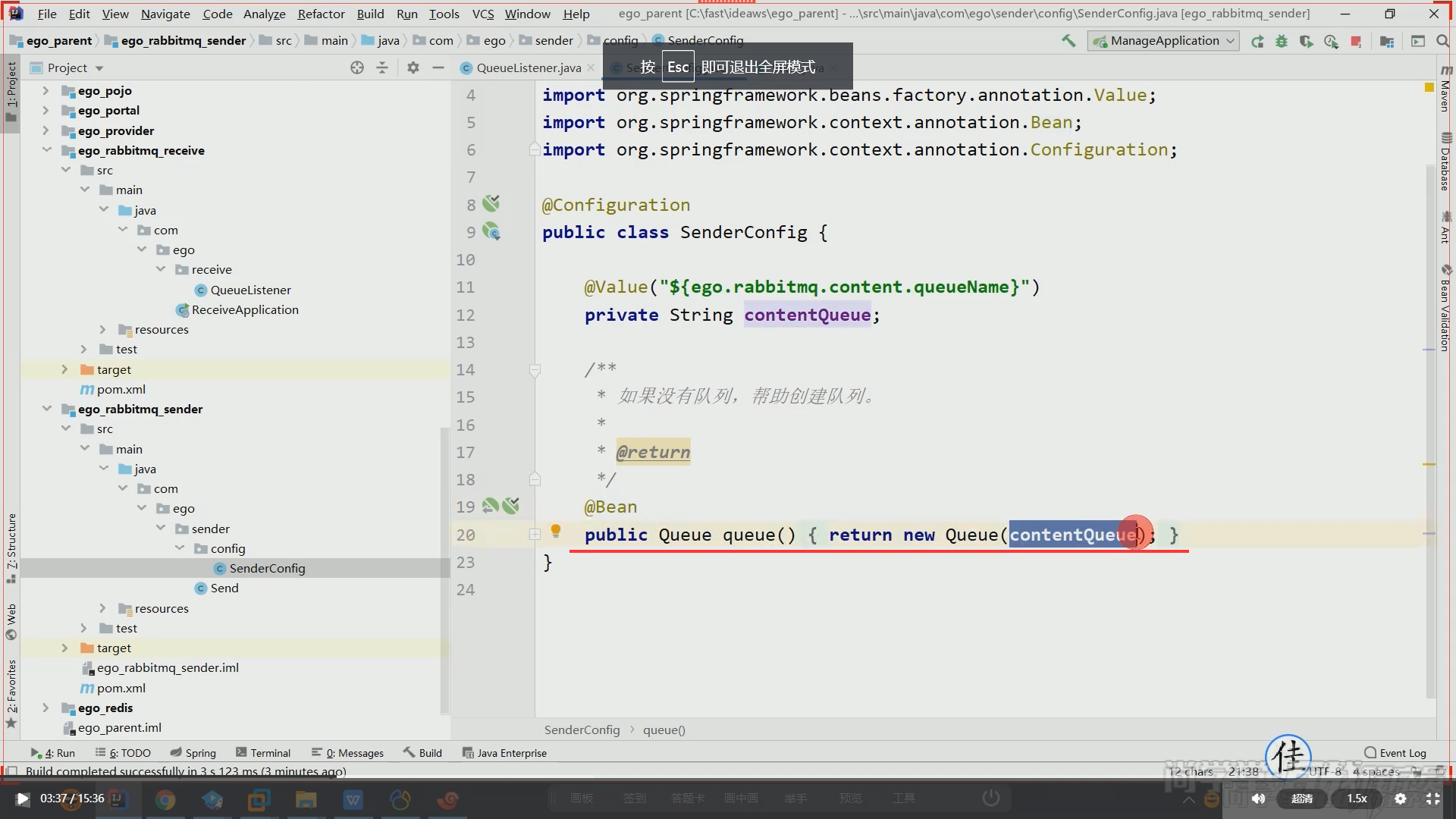Open Project Structure icon in toolbar

point(1387,41)
